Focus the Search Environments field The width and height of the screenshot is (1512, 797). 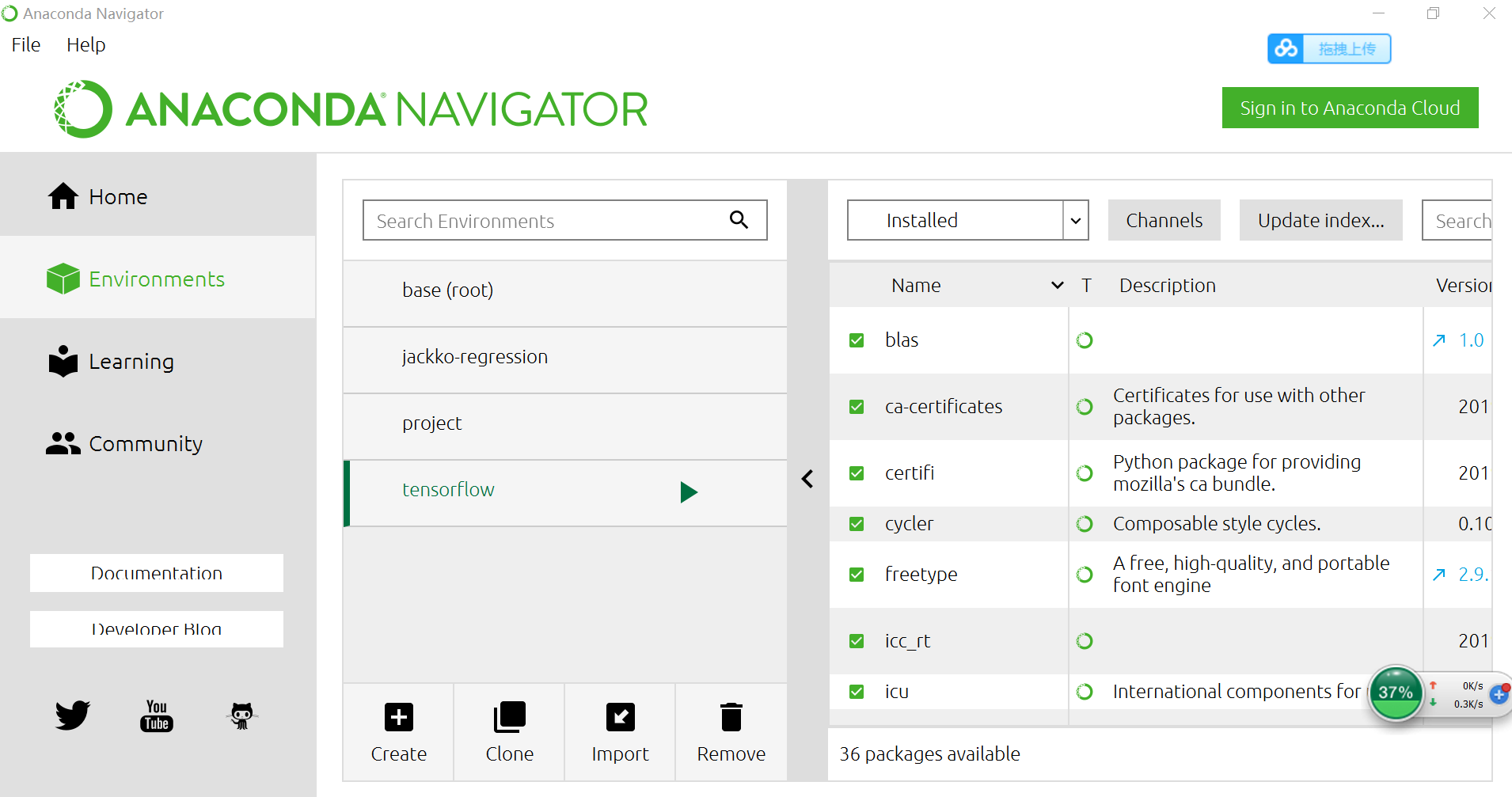(x=565, y=220)
